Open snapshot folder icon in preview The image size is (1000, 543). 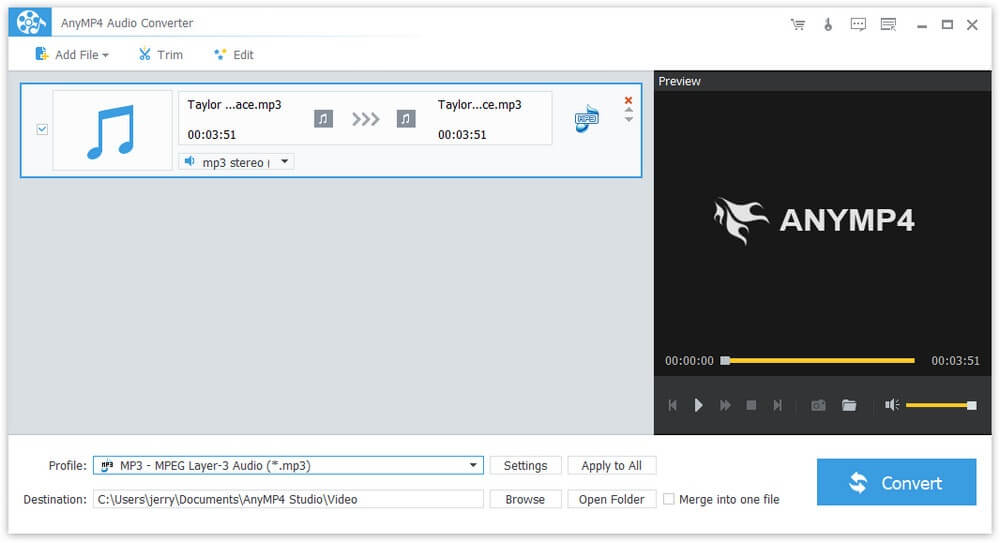[849, 405]
